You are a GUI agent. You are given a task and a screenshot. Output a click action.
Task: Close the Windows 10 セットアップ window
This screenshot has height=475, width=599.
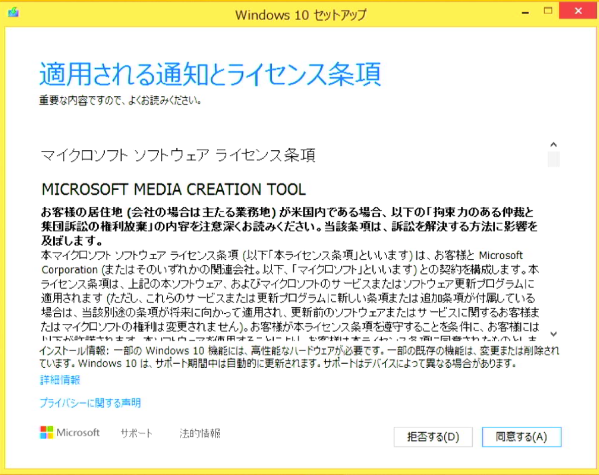tap(578, 11)
